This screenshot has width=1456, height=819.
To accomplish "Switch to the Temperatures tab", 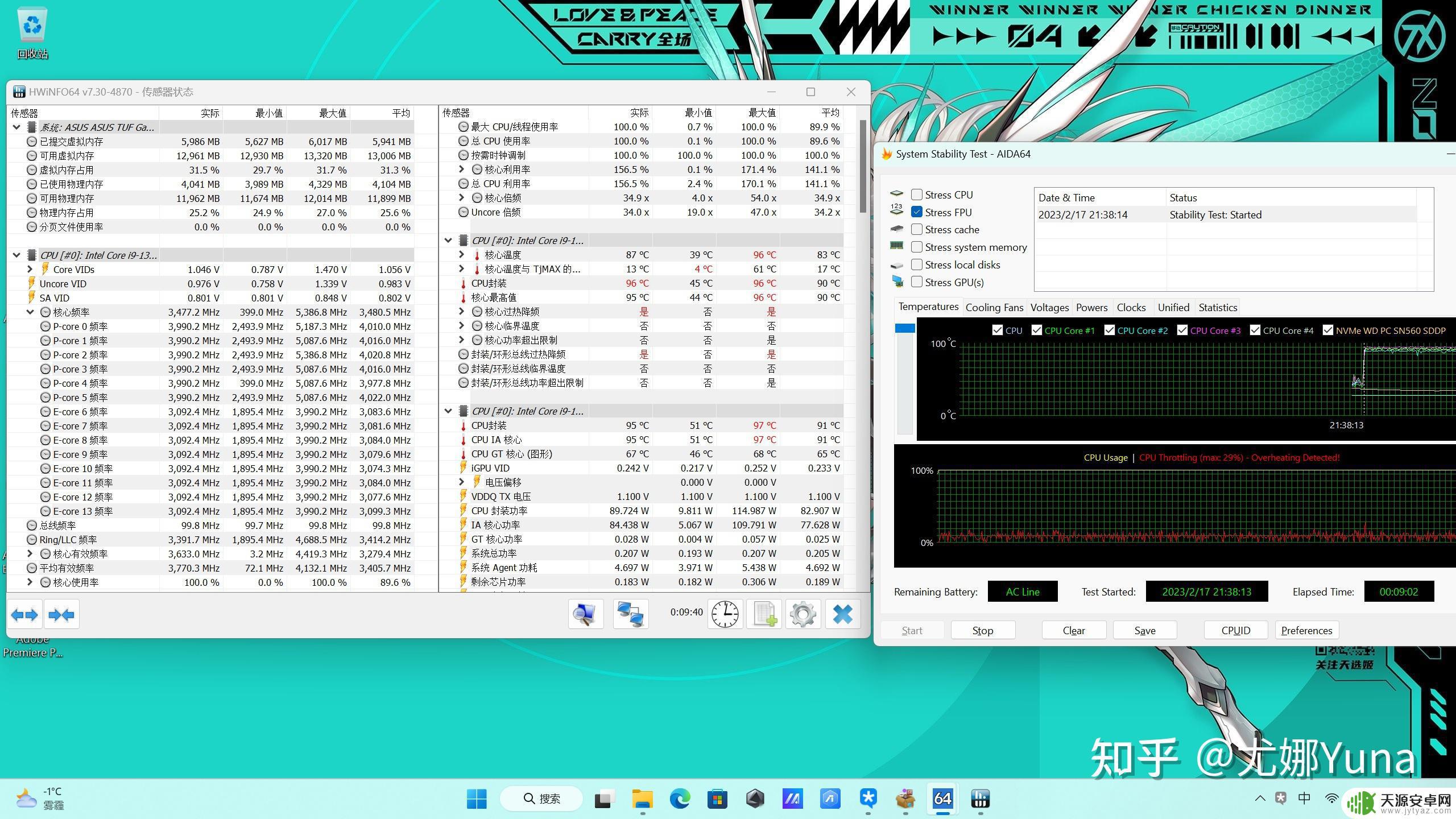I will tap(928, 307).
